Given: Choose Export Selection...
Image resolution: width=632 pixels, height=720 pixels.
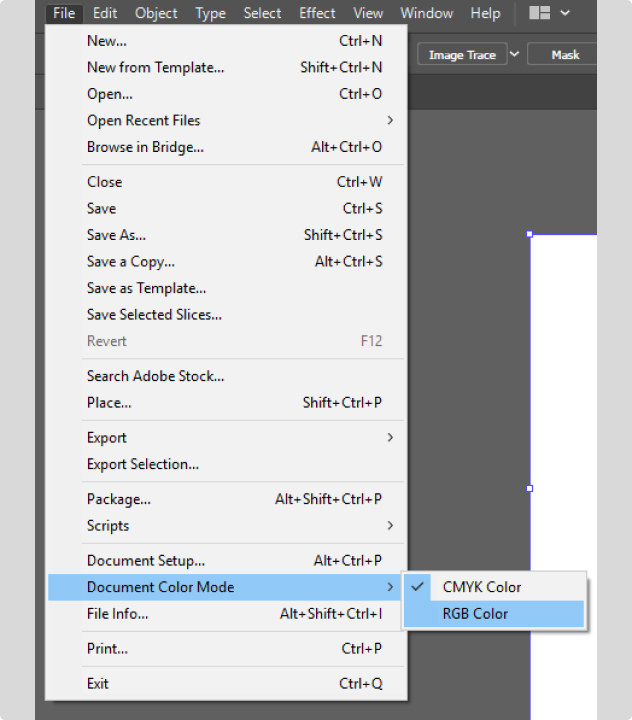Looking at the screenshot, I should [227, 464].
